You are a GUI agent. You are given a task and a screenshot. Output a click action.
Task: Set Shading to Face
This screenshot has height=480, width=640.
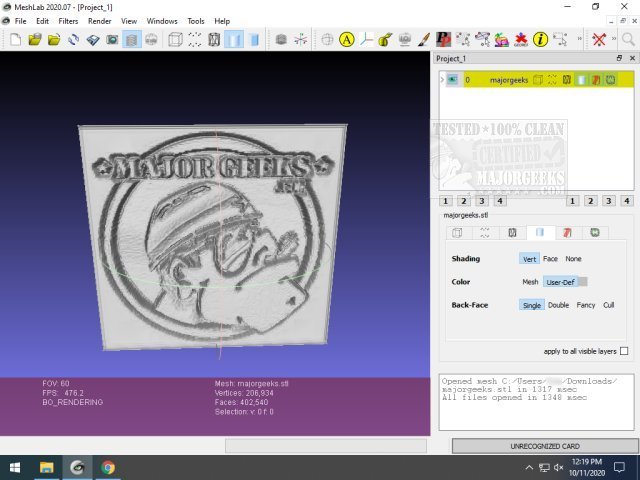[550, 259]
